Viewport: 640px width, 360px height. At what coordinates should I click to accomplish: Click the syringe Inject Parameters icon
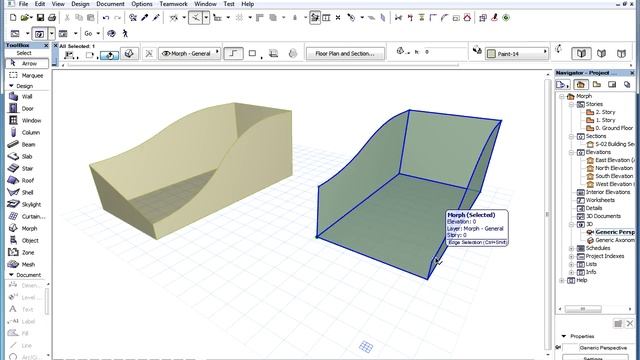[x=156, y=18]
